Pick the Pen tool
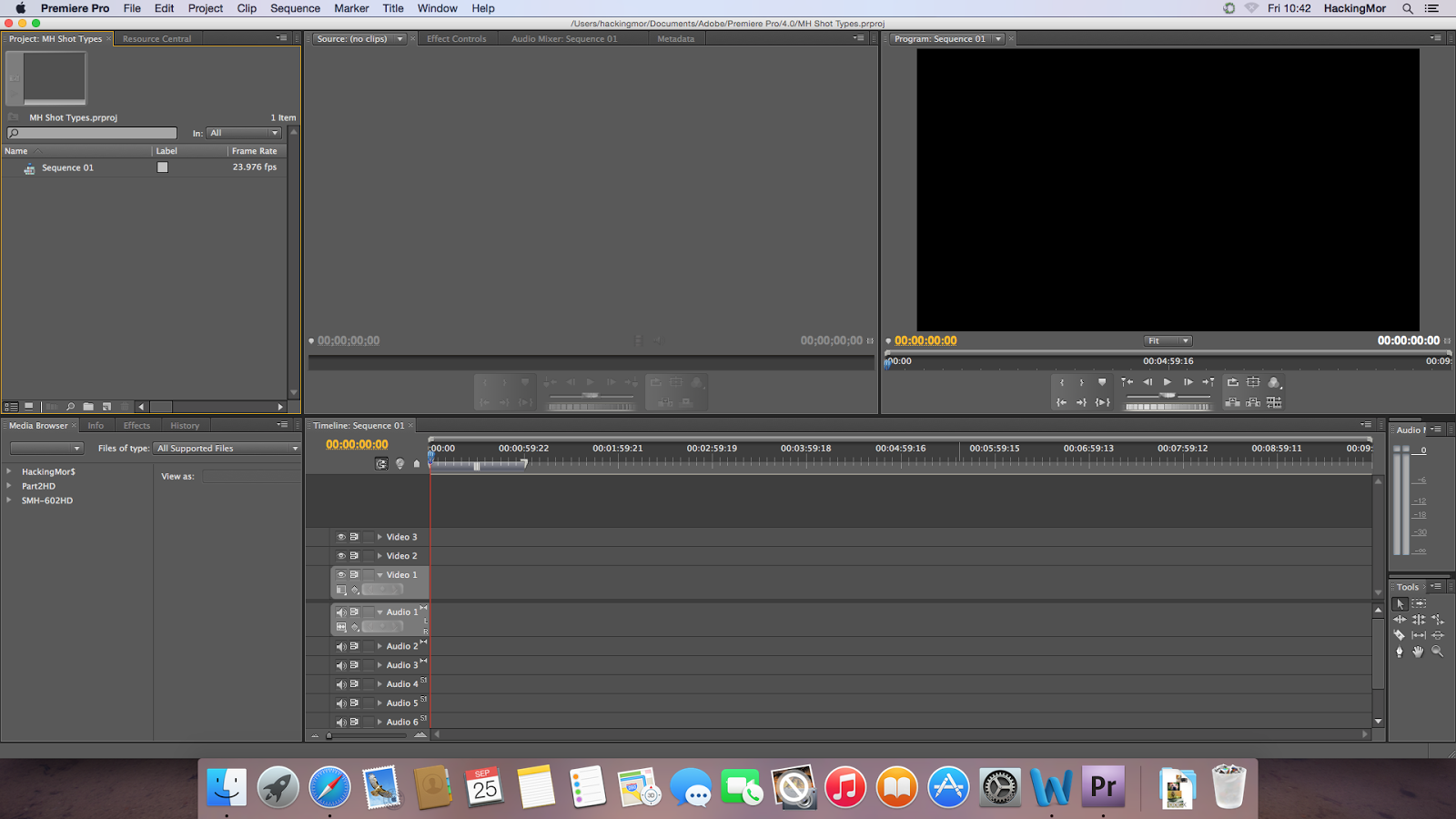This screenshot has width=1456, height=819. (x=1400, y=652)
